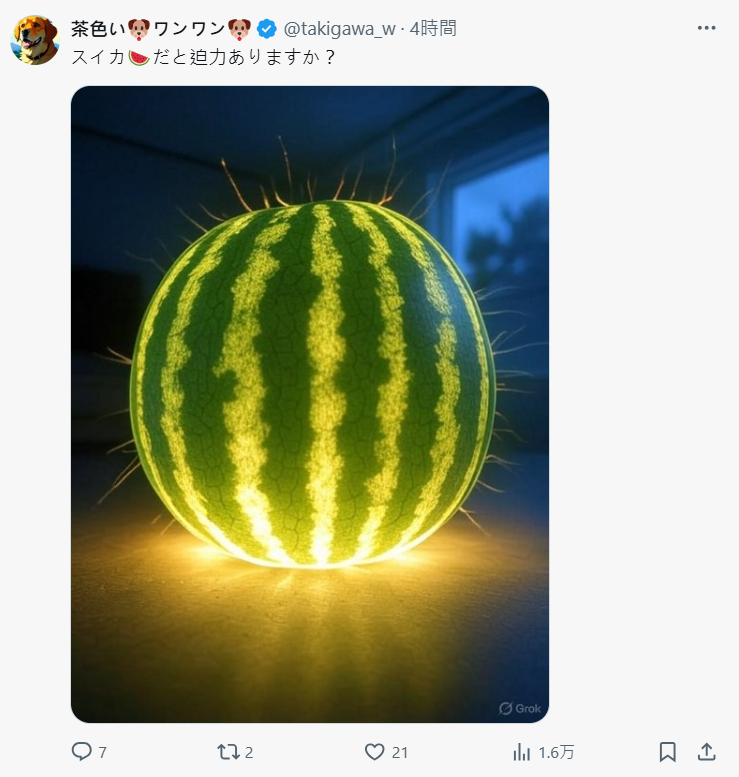The image size is (739, 777).
Task: Like the post with the heart icon
Action: (x=375, y=751)
